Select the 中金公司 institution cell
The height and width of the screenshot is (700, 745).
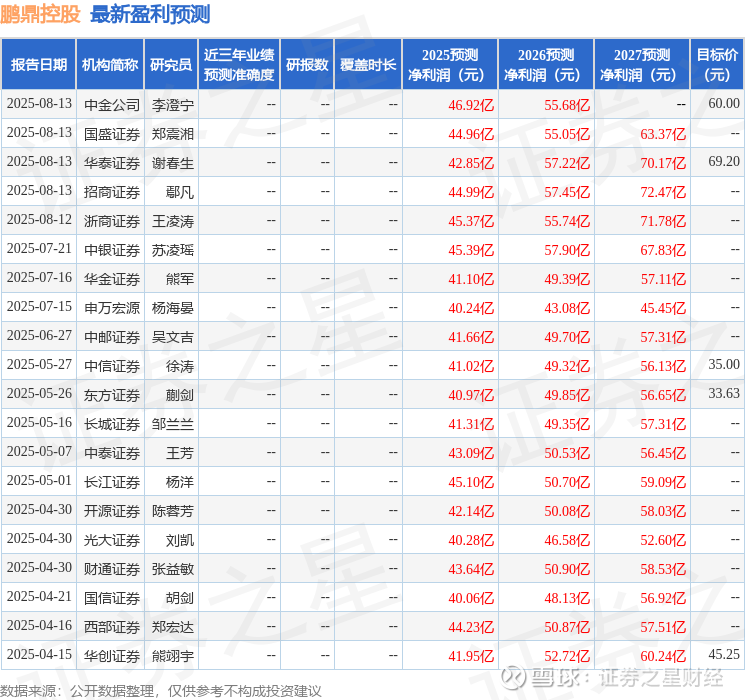112,105
